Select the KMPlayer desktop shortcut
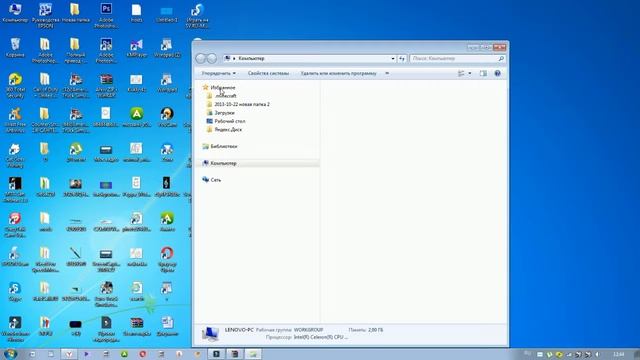The width and height of the screenshot is (640, 360). [136, 48]
